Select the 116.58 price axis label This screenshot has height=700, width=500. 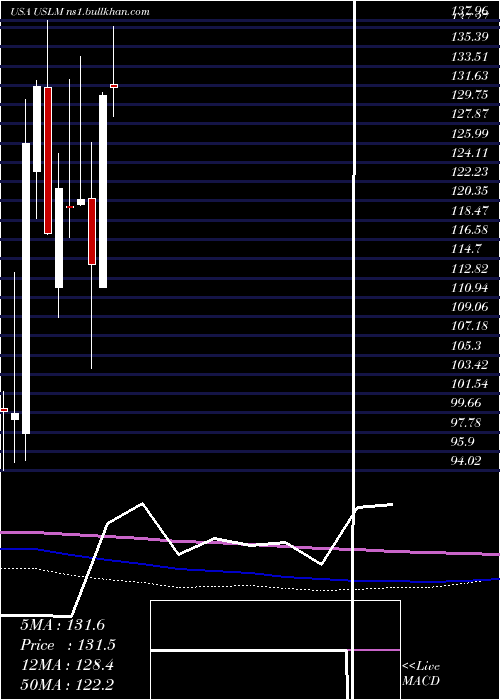469,229
